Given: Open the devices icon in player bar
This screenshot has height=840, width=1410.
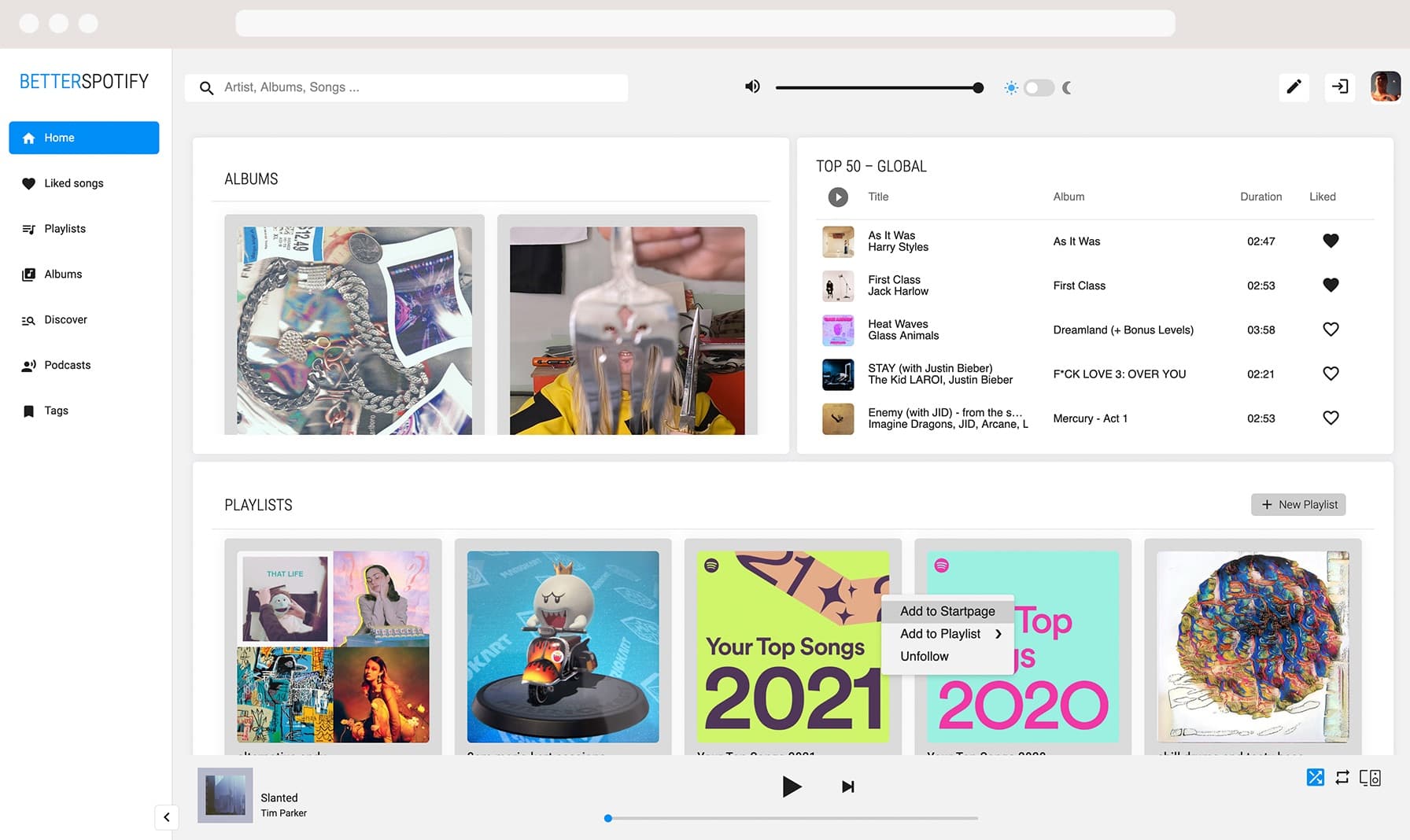Looking at the screenshot, I should tap(1370, 778).
